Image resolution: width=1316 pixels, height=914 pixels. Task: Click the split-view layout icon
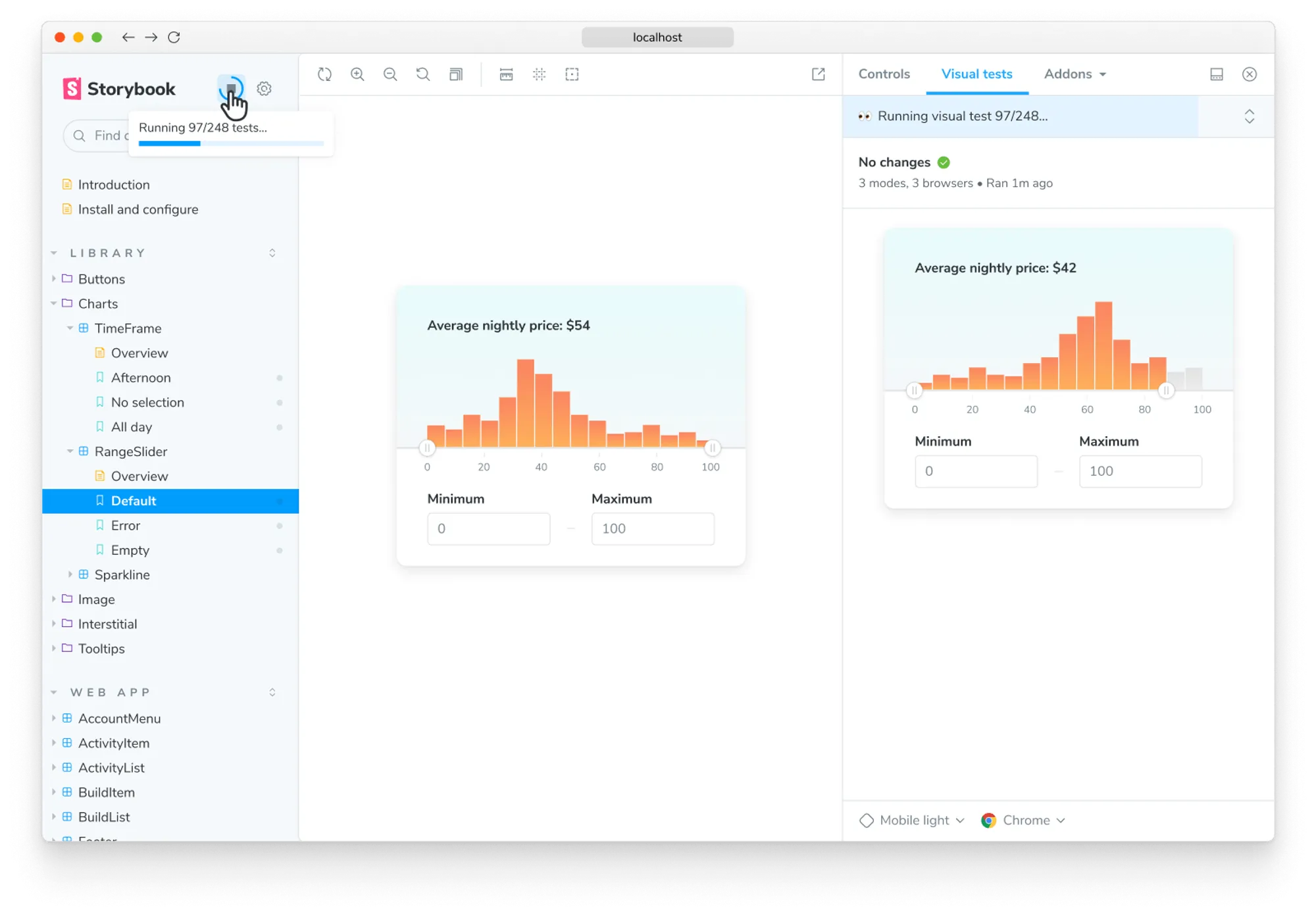(1218, 74)
